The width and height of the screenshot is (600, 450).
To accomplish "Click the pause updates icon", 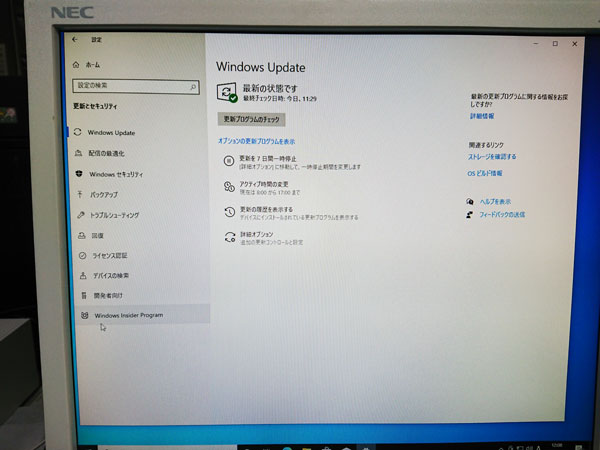I will point(229,161).
